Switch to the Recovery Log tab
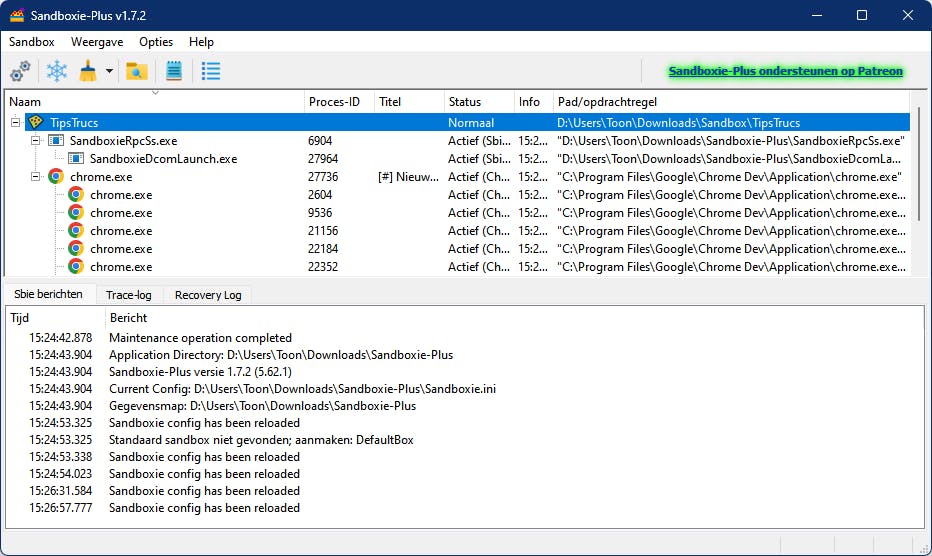This screenshot has width=932, height=556. point(208,295)
